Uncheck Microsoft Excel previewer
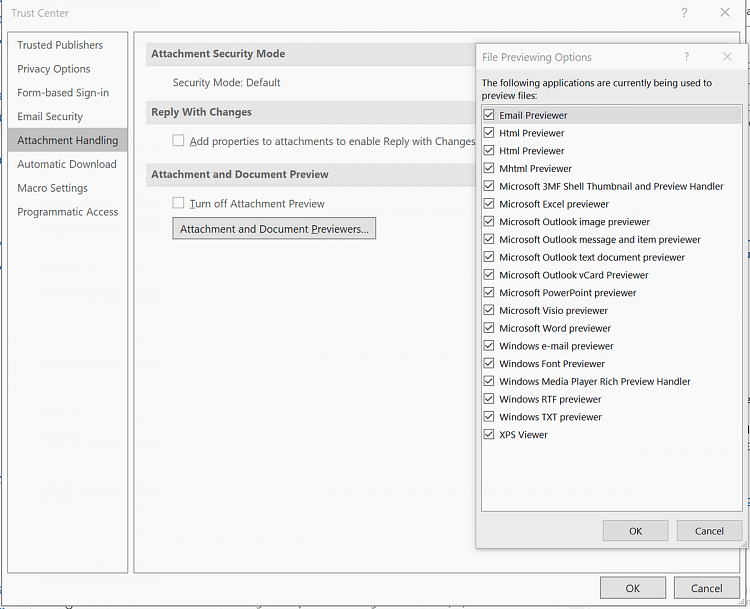The image size is (750, 609). tap(489, 203)
